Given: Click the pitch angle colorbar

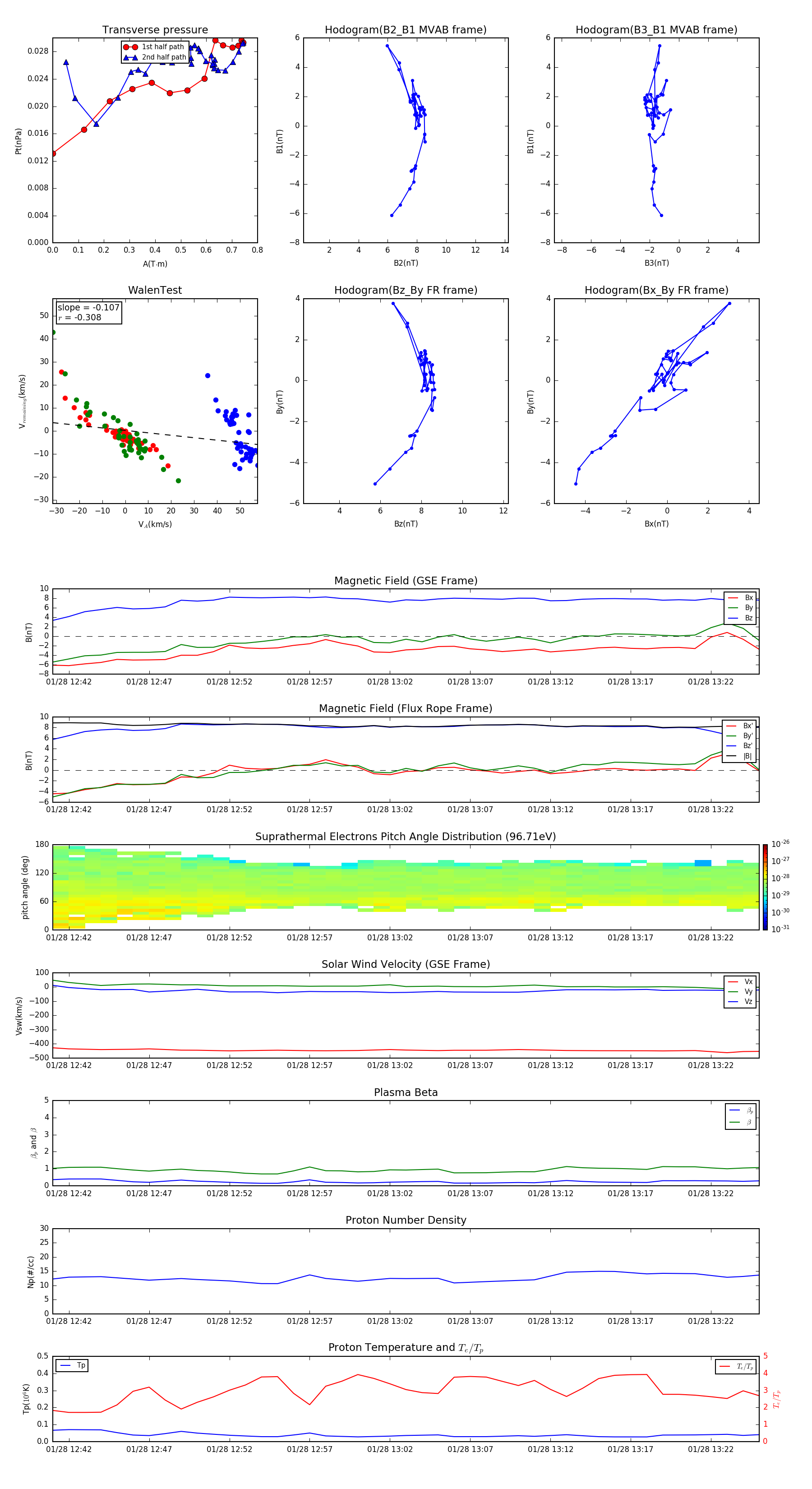Looking at the screenshot, I should [765, 887].
